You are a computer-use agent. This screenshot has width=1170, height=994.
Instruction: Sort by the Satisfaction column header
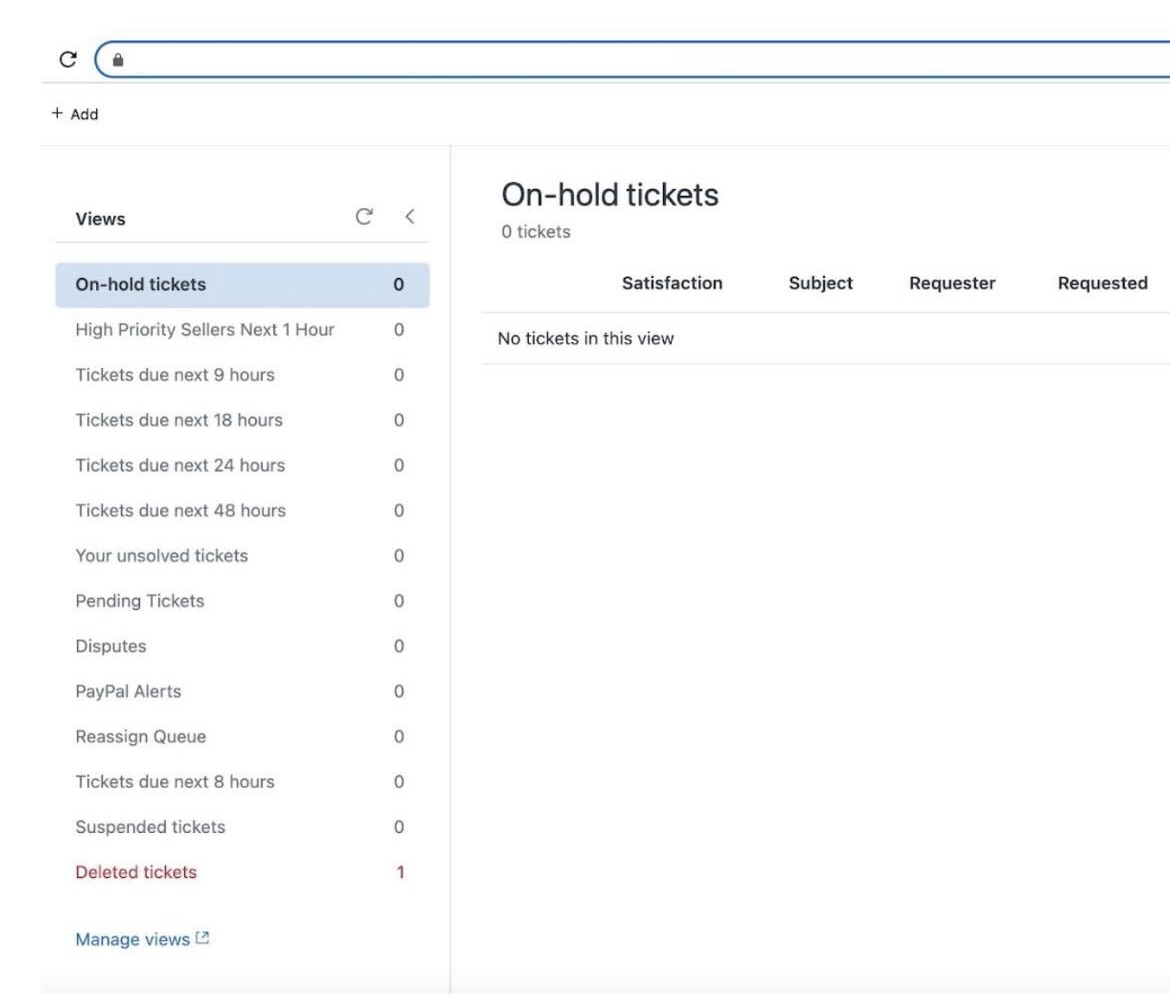672,284
